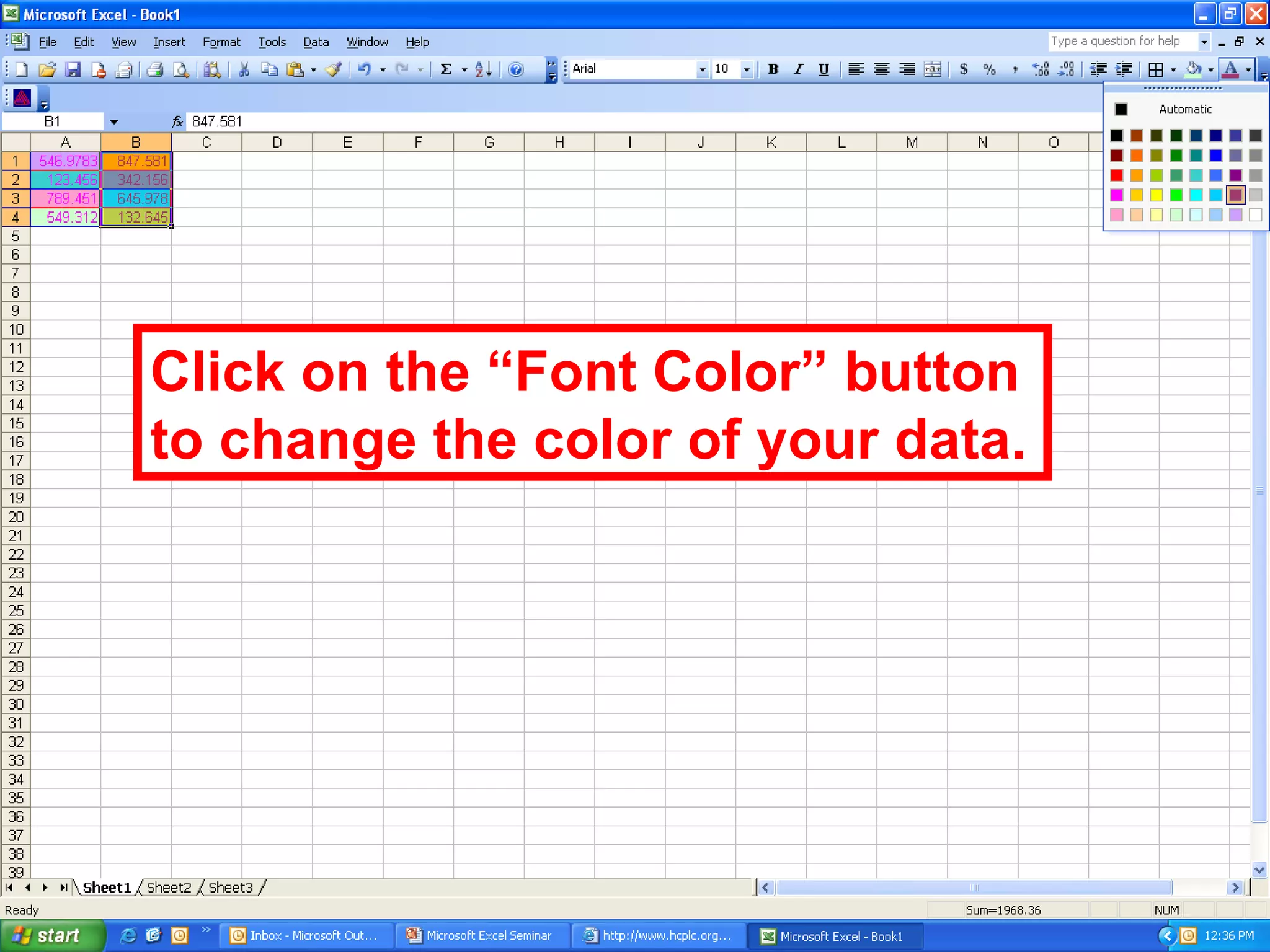The image size is (1270, 952).
Task: Expand the Undo history arrow
Action: tap(383, 69)
